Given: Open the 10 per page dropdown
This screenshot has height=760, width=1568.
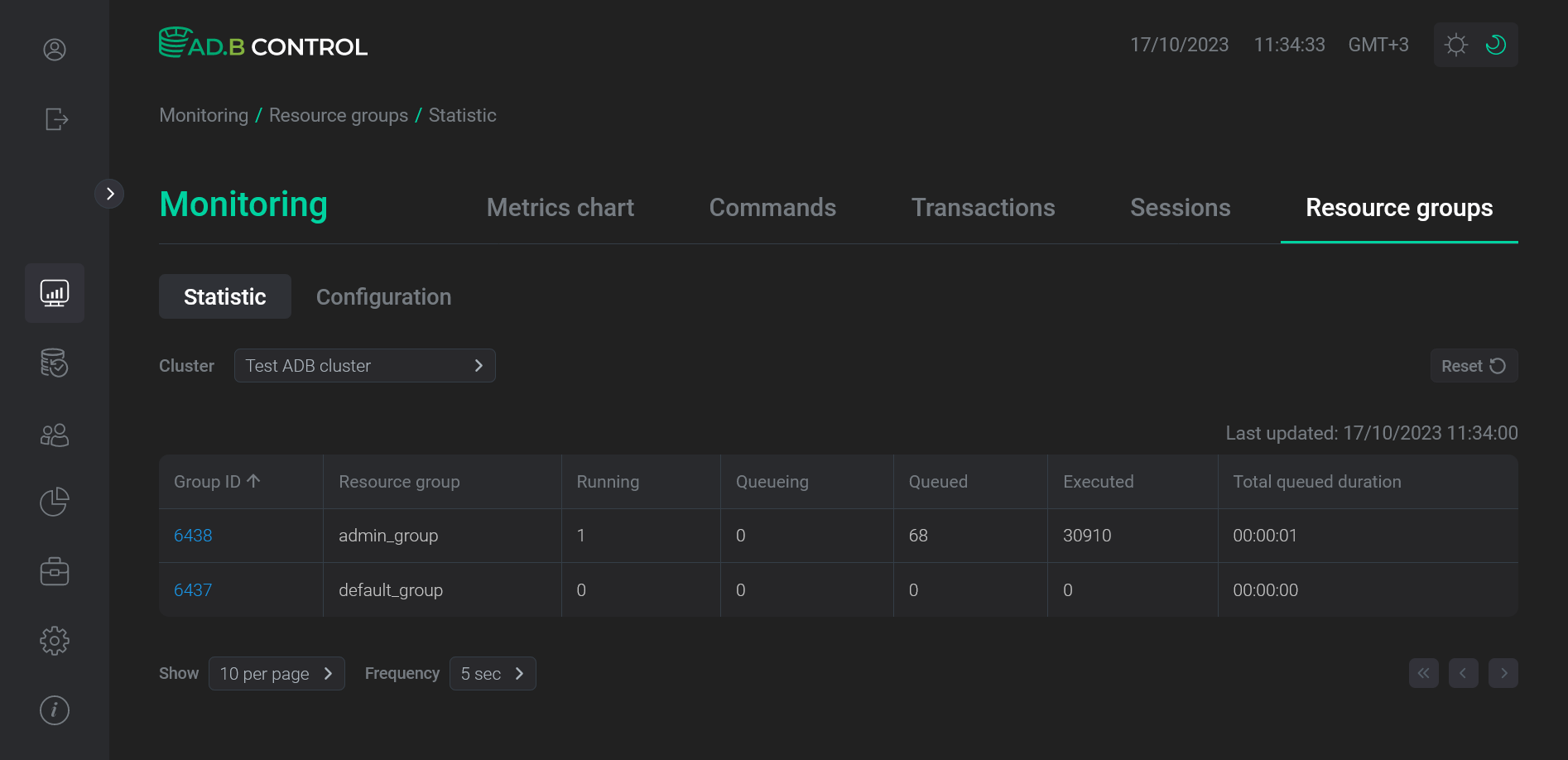Looking at the screenshot, I should point(277,673).
